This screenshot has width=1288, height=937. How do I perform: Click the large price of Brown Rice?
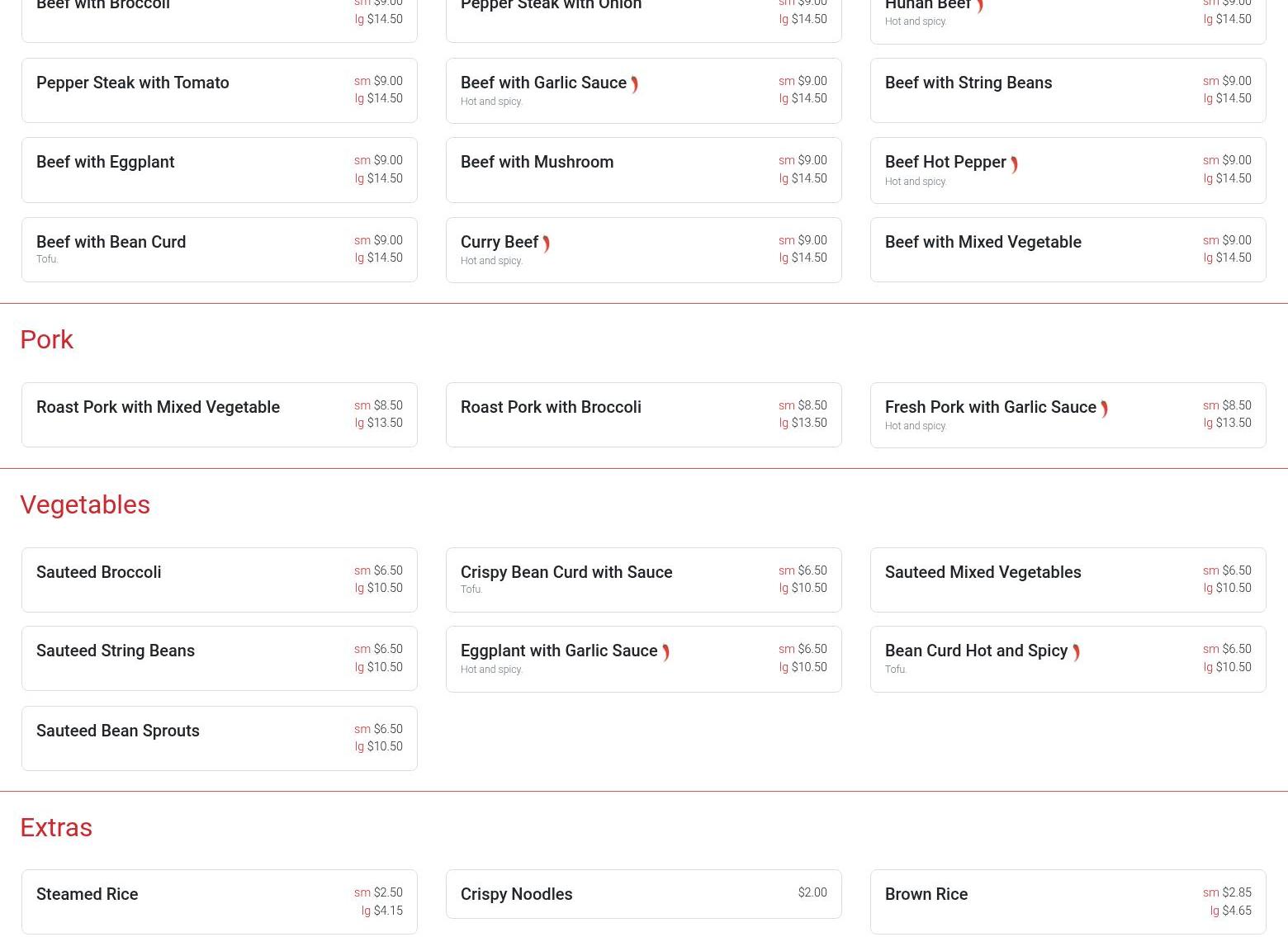pyautogui.click(x=1235, y=911)
